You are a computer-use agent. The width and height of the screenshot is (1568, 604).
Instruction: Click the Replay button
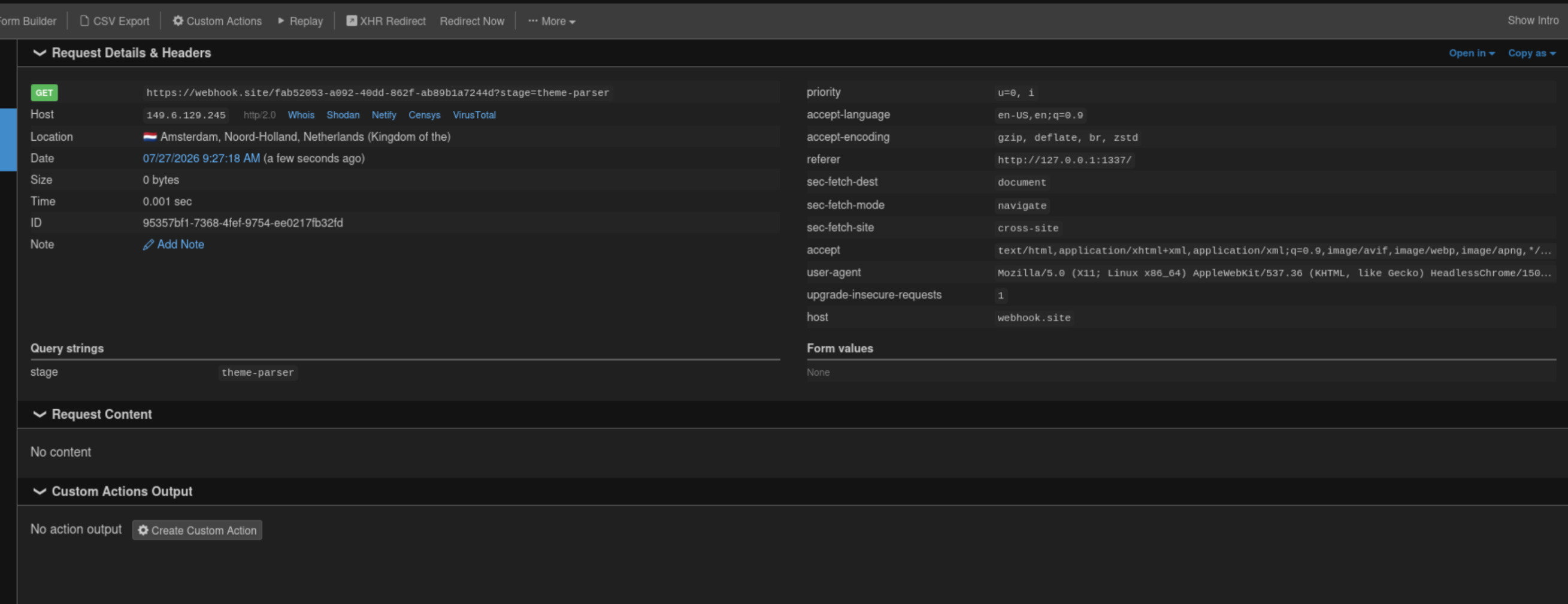(300, 21)
